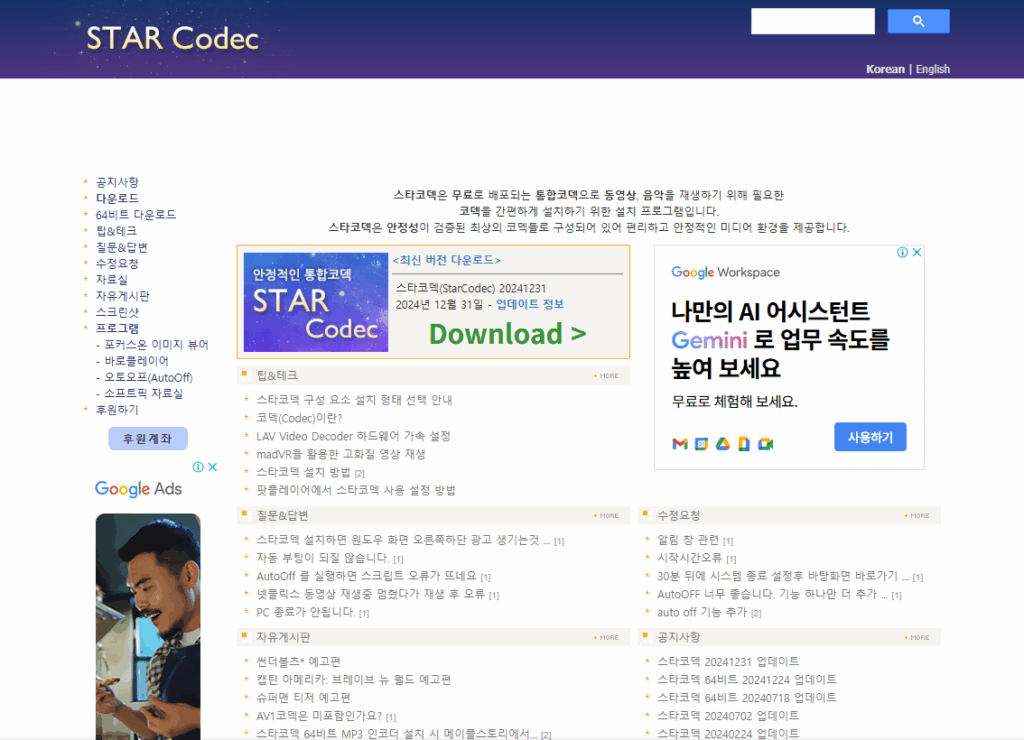The width and height of the screenshot is (1024, 740).
Task: Open post madVR을 활용한 고화질 영상 재생
Action: pos(341,454)
